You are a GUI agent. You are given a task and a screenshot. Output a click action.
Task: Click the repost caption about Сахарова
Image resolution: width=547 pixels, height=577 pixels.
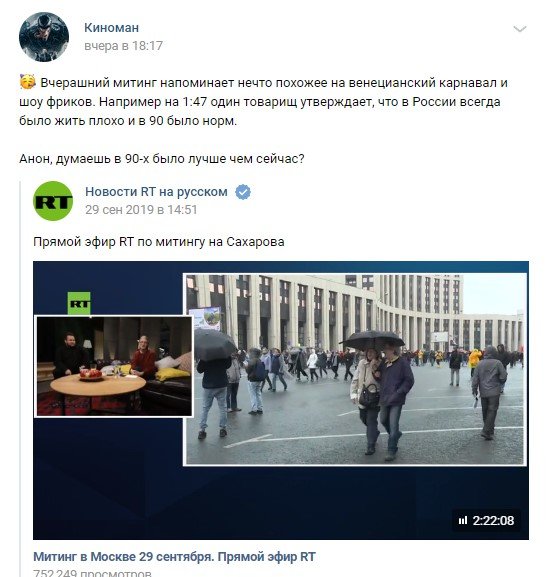click(159, 242)
